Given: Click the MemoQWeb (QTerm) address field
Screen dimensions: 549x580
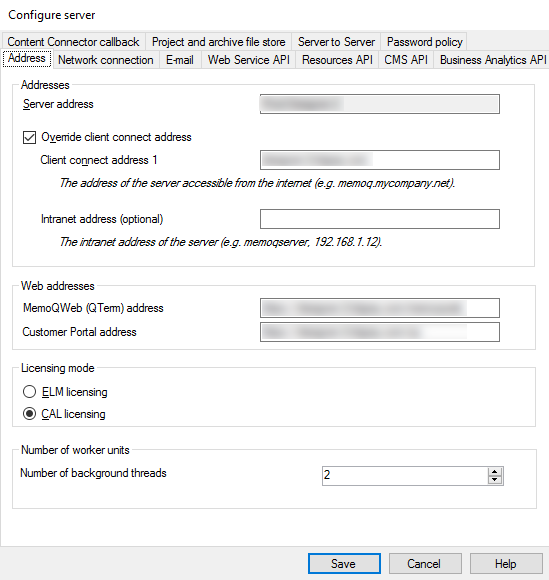Looking at the screenshot, I should (380, 308).
